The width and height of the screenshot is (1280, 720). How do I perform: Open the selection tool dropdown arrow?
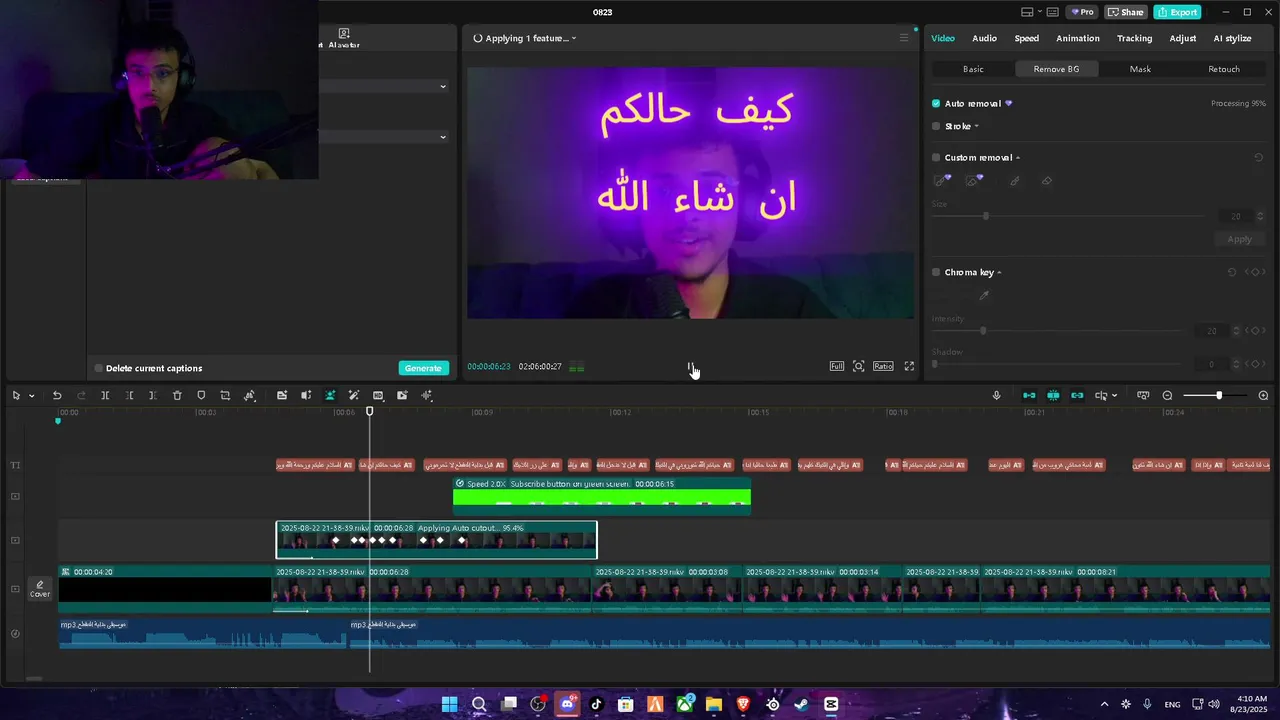[31, 396]
